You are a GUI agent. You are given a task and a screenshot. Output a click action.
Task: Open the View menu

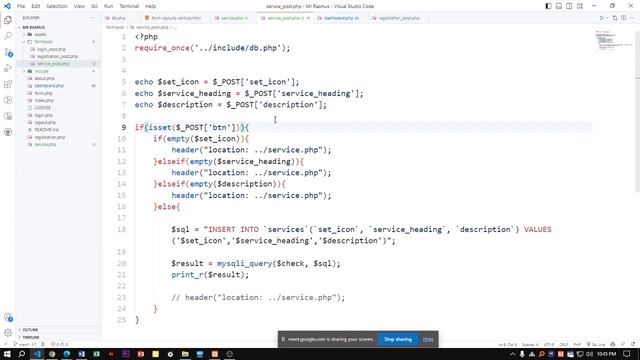coord(79,6)
